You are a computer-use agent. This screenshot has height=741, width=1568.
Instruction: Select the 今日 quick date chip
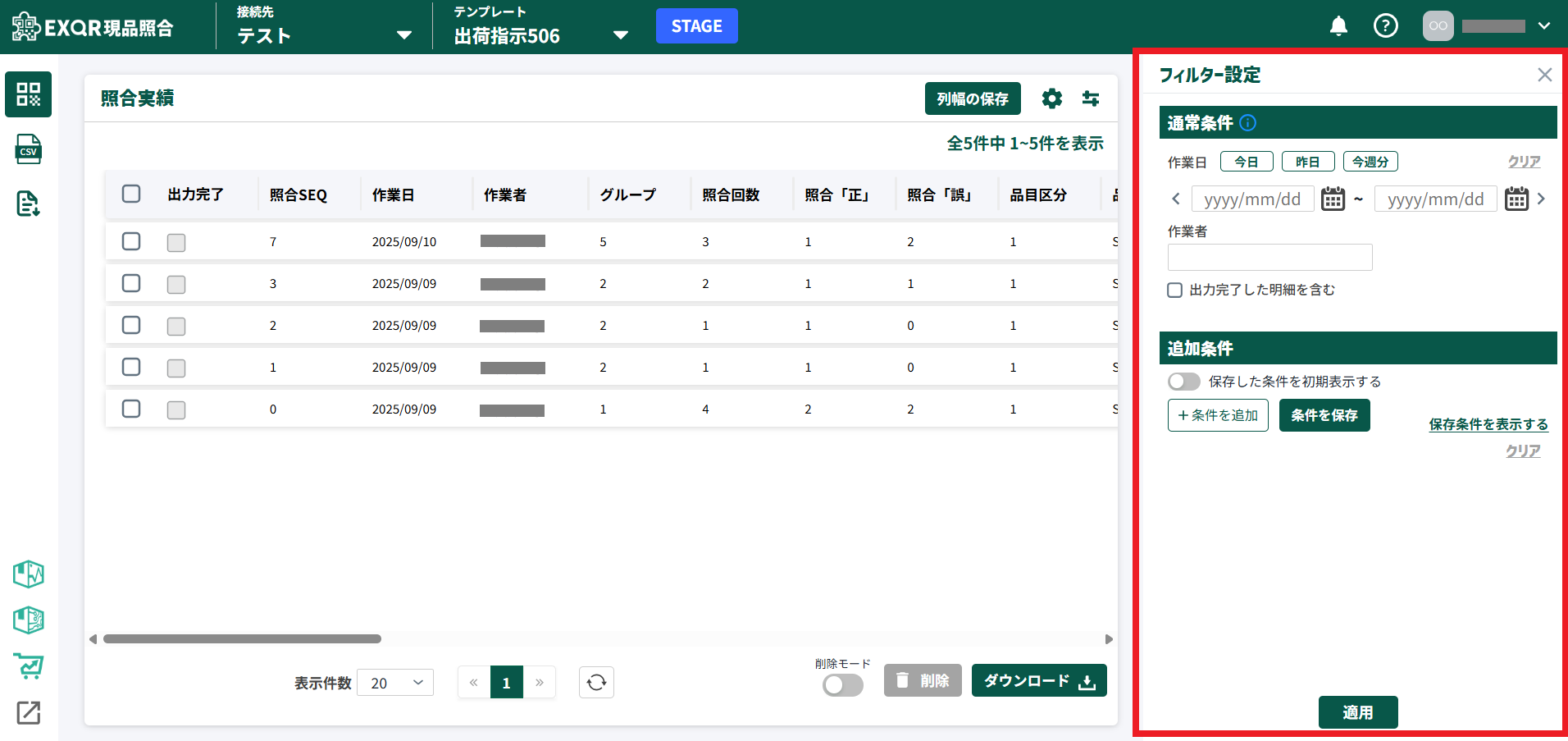1246,162
